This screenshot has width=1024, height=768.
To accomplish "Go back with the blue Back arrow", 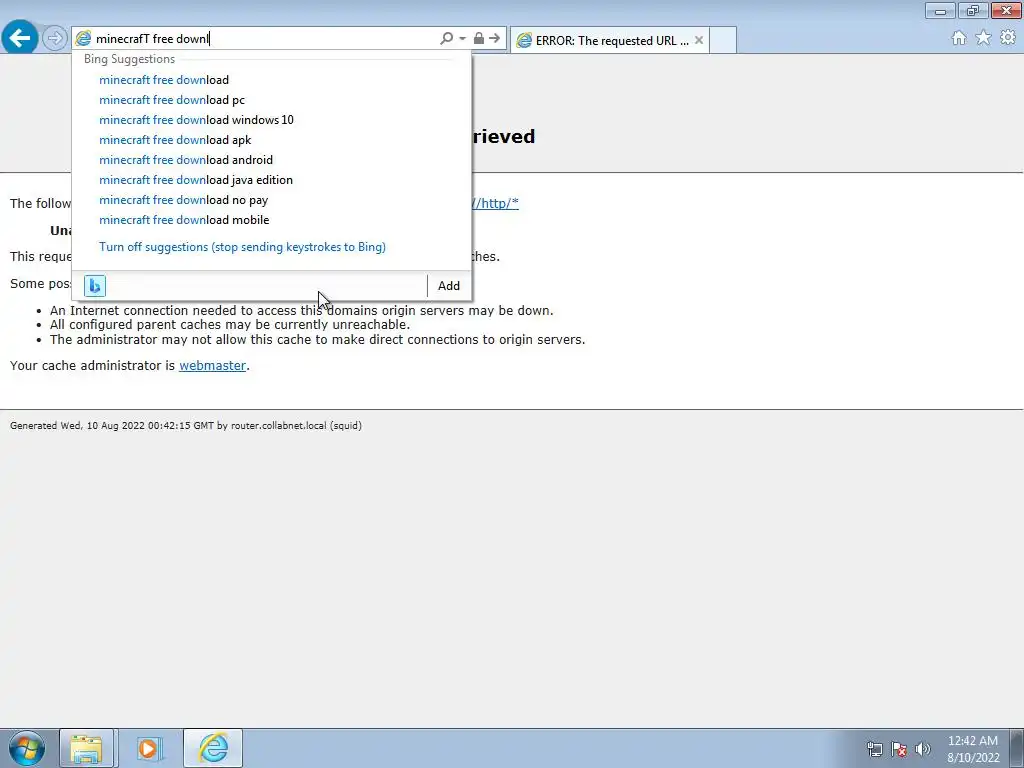I will tap(20, 38).
